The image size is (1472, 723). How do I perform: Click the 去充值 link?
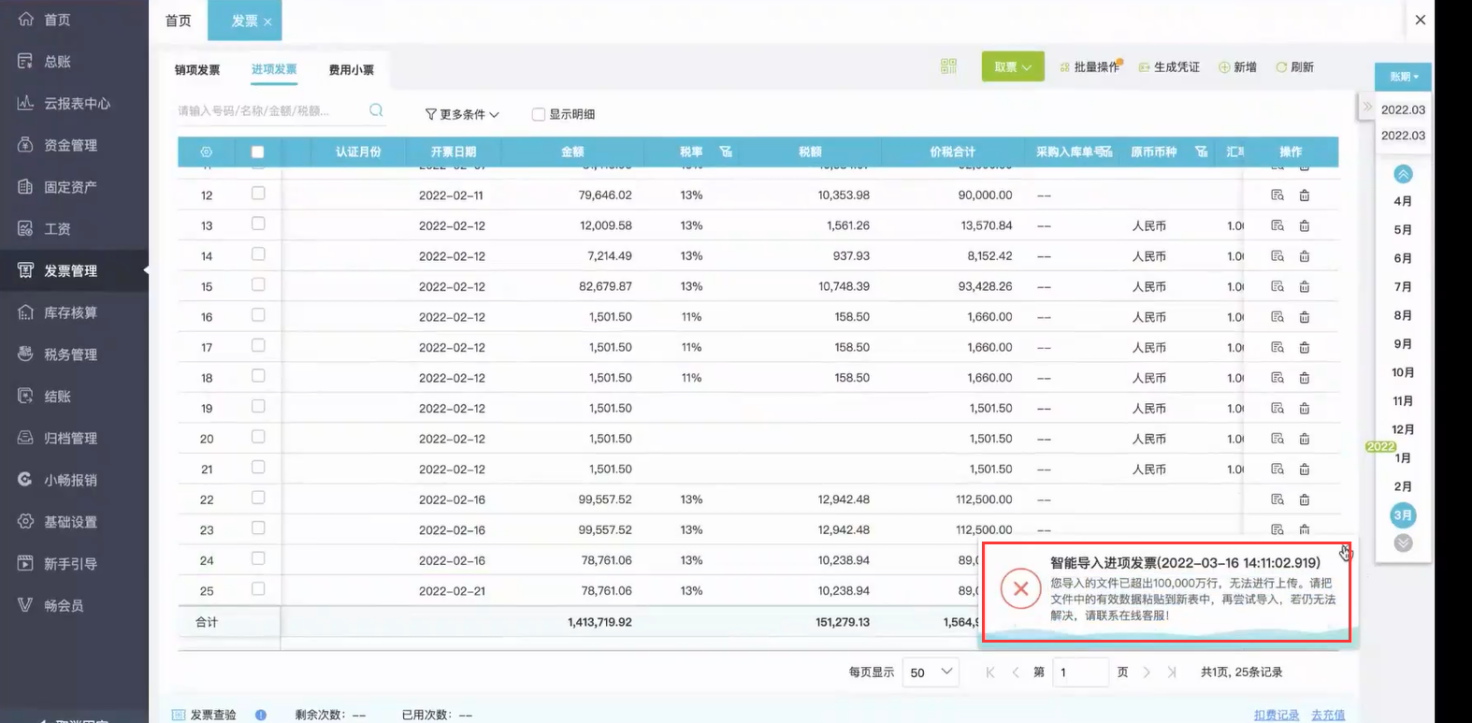[x=1327, y=715]
